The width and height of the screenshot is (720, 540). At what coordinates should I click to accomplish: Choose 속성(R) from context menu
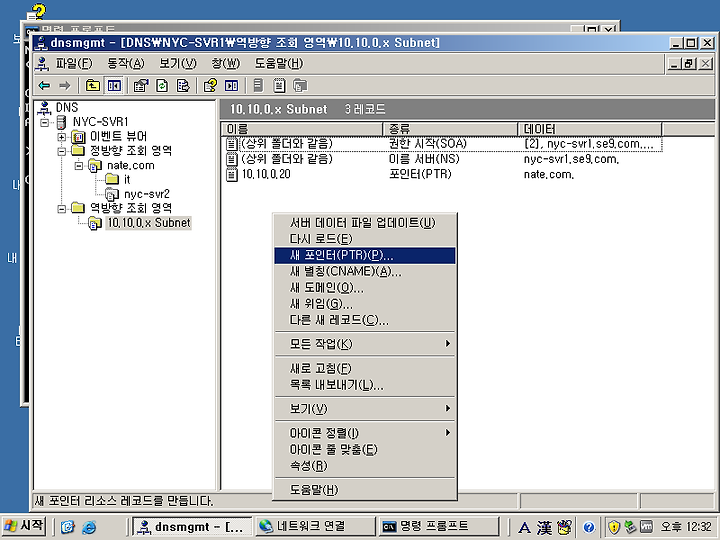[365, 466]
